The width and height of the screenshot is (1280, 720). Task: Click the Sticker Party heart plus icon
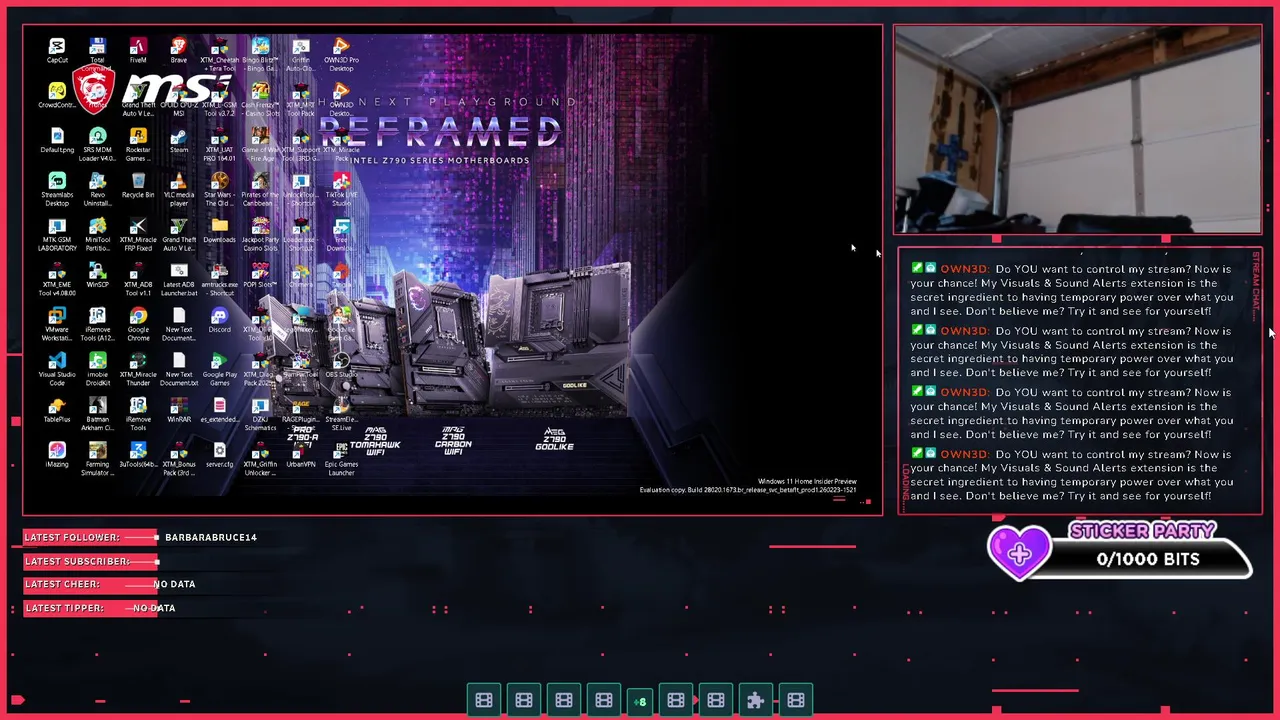click(1019, 553)
